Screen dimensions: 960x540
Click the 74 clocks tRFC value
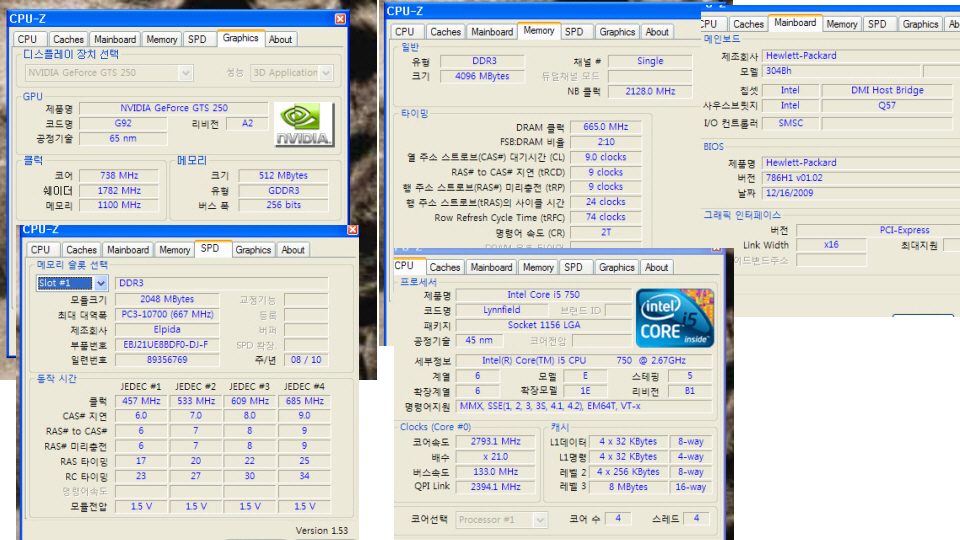606,217
